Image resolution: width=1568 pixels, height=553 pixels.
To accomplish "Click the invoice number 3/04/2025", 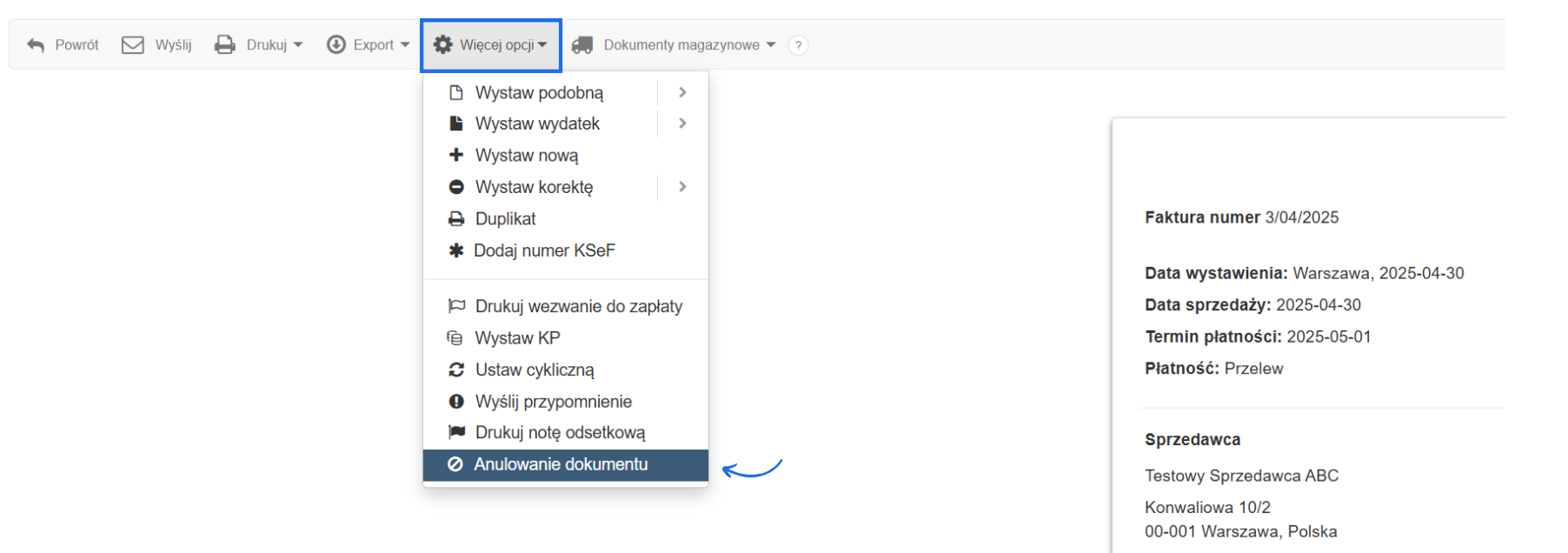I will pos(1302,217).
